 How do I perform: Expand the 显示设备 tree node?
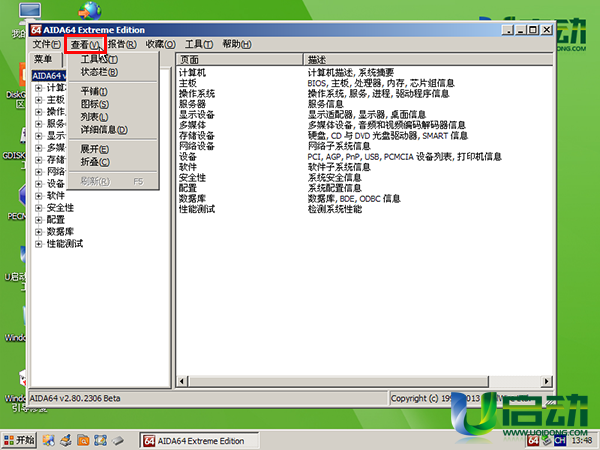pos(38,136)
